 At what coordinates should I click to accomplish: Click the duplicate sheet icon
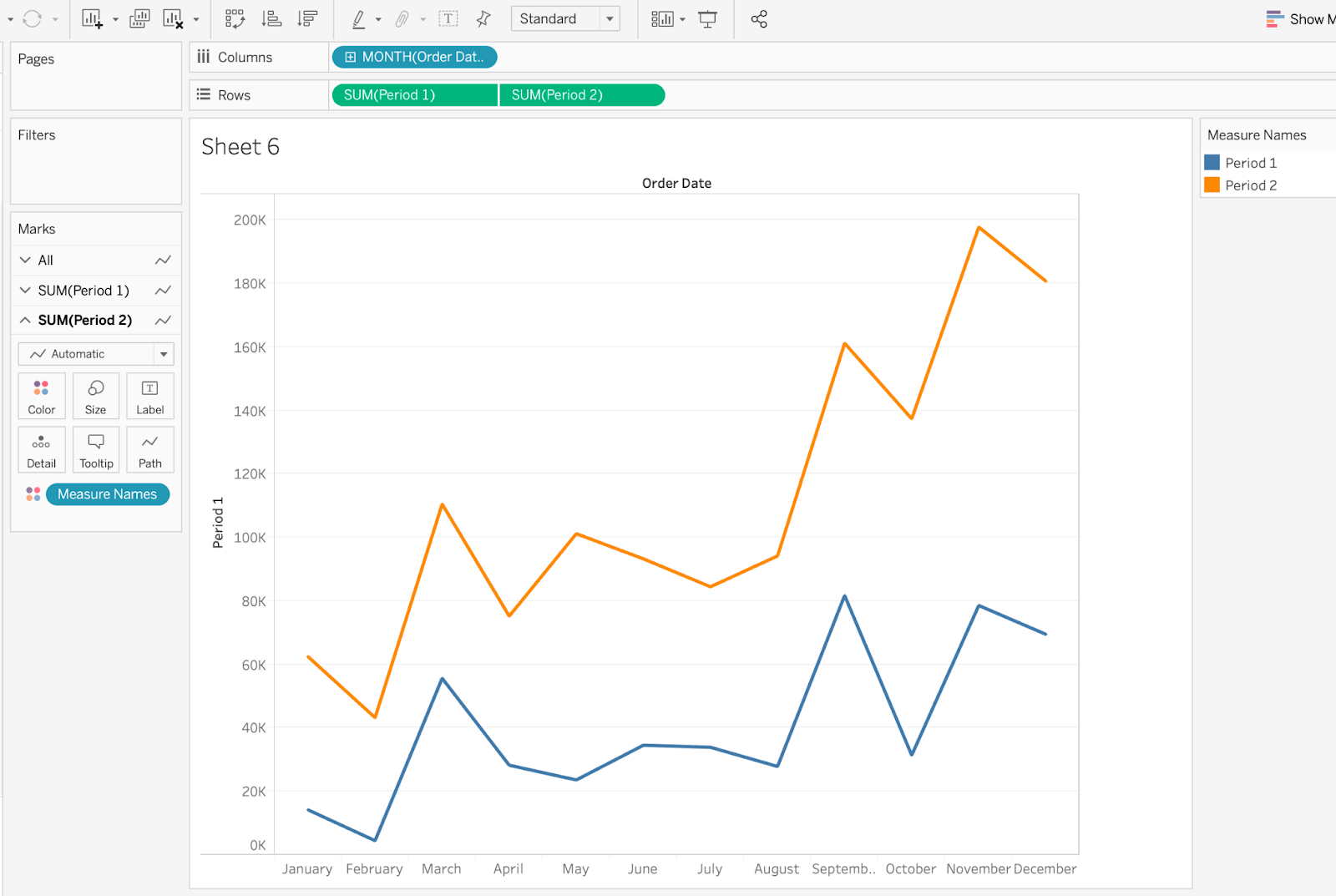139,18
